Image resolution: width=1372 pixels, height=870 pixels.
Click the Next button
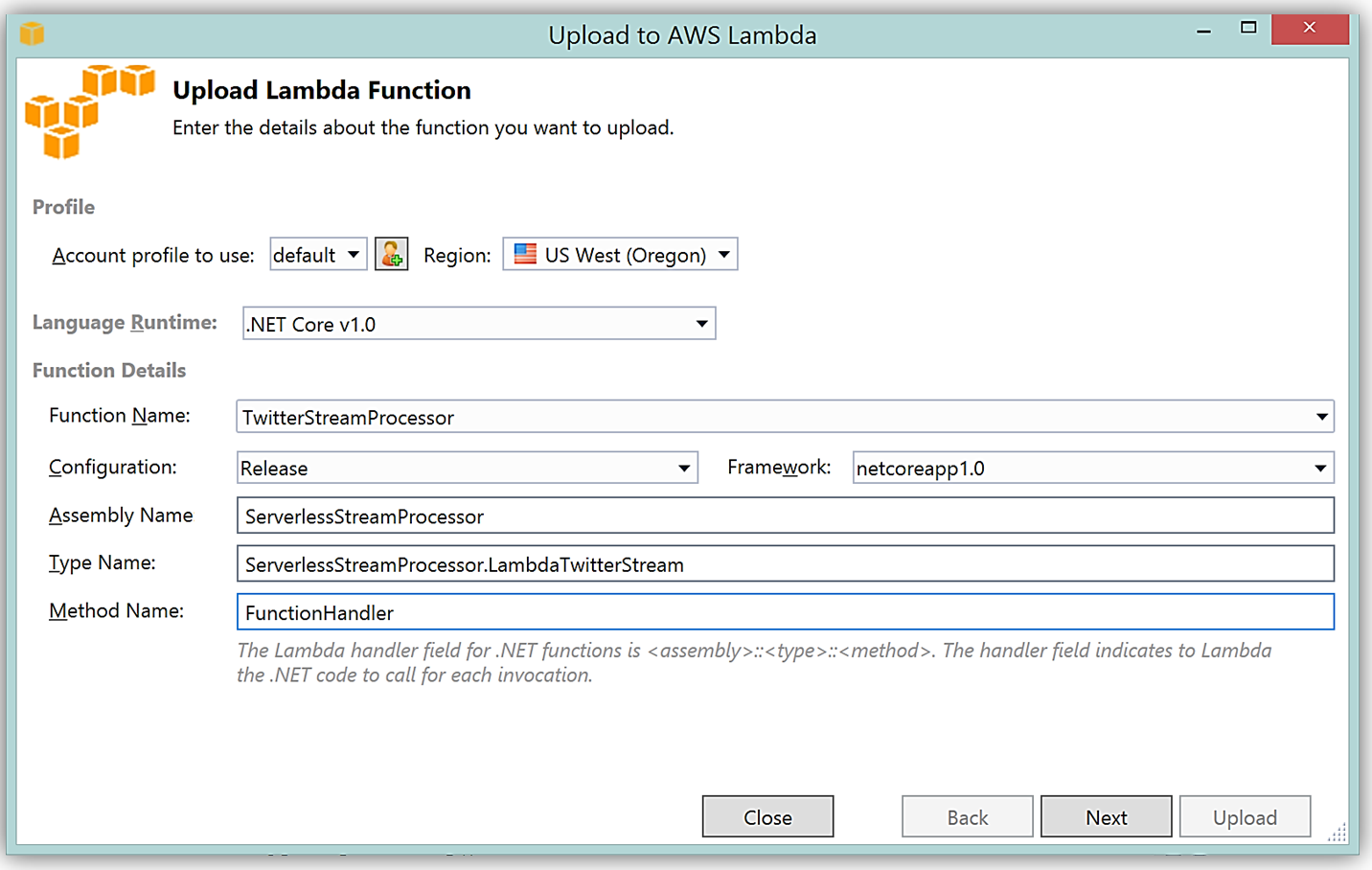point(1106,816)
